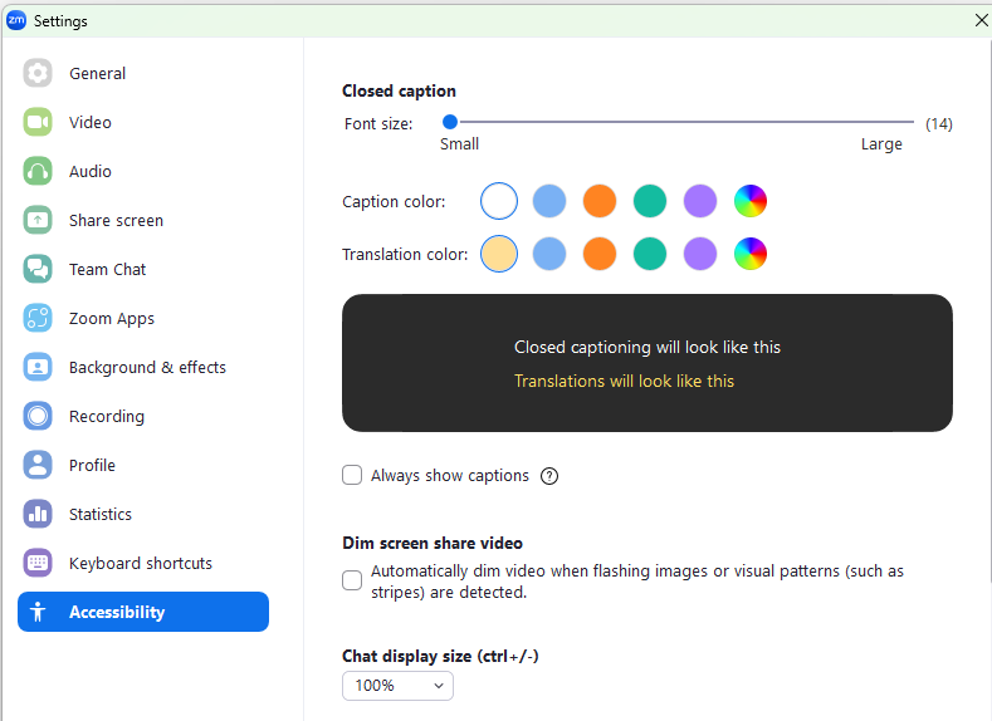992x722 pixels.
Task: Click the font size slider handle
Action: point(450,121)
